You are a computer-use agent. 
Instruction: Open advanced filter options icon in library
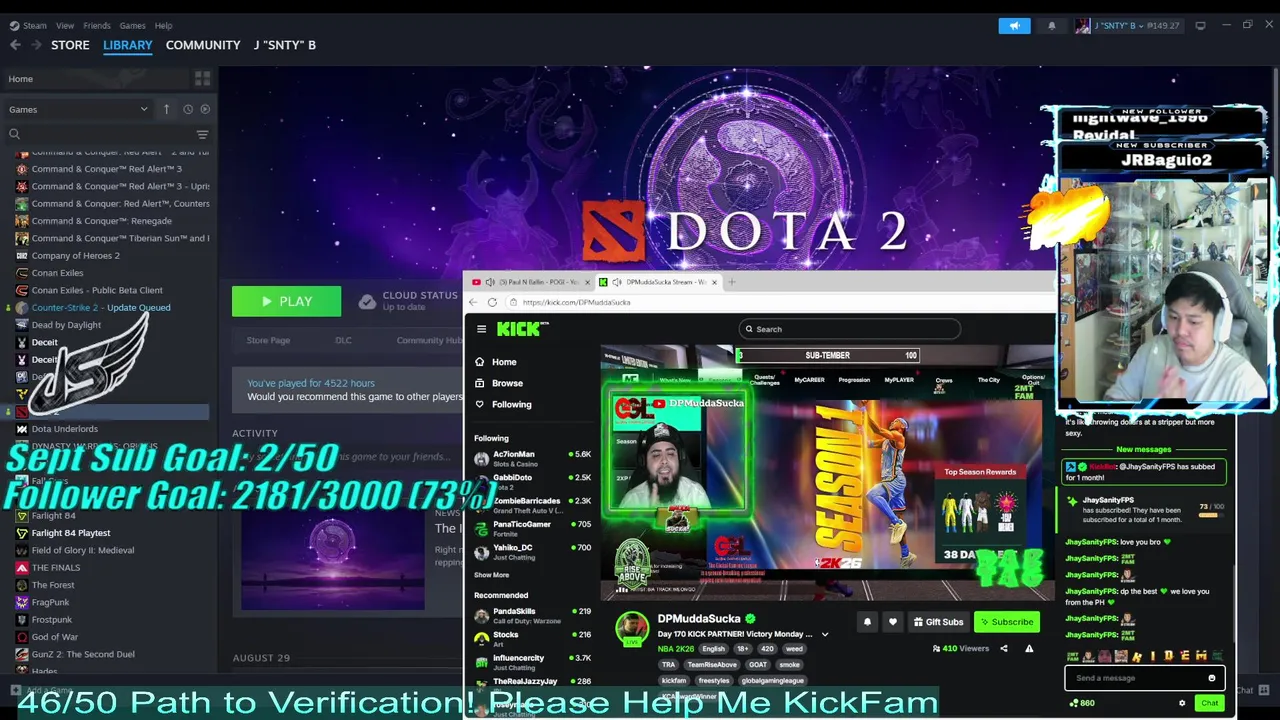202,134
